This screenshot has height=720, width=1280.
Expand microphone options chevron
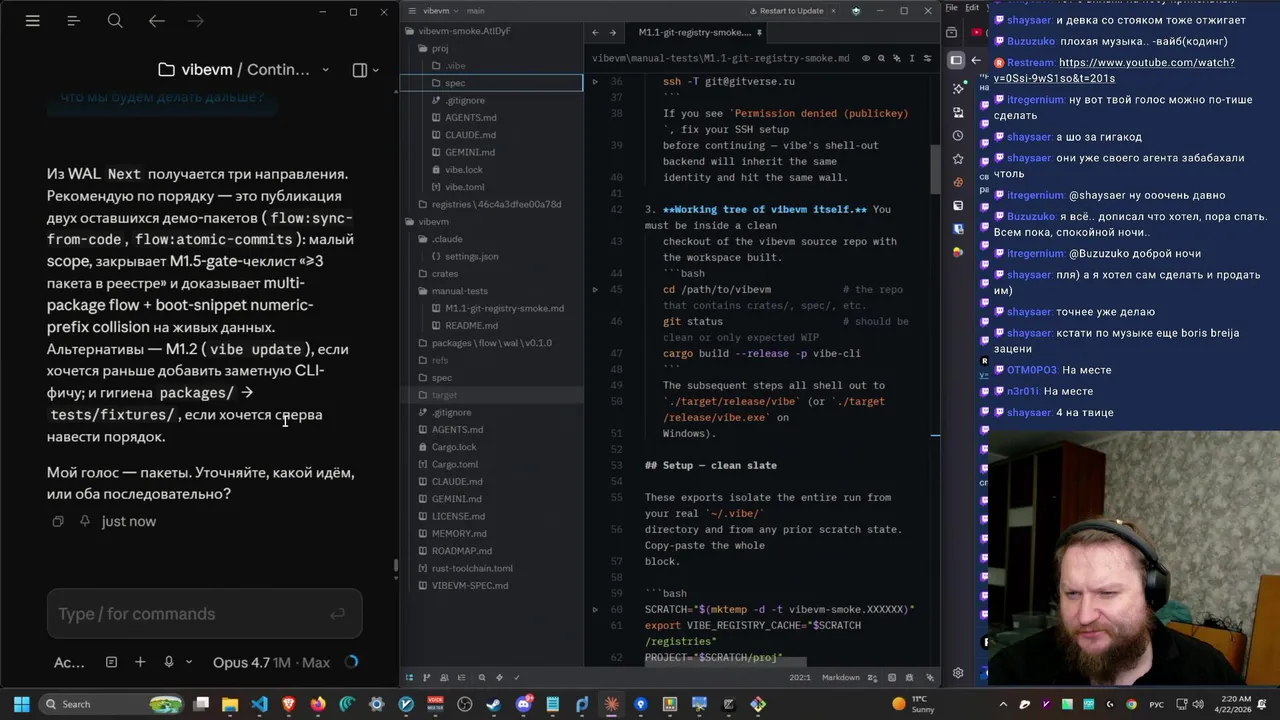click(x=188, y=662)
